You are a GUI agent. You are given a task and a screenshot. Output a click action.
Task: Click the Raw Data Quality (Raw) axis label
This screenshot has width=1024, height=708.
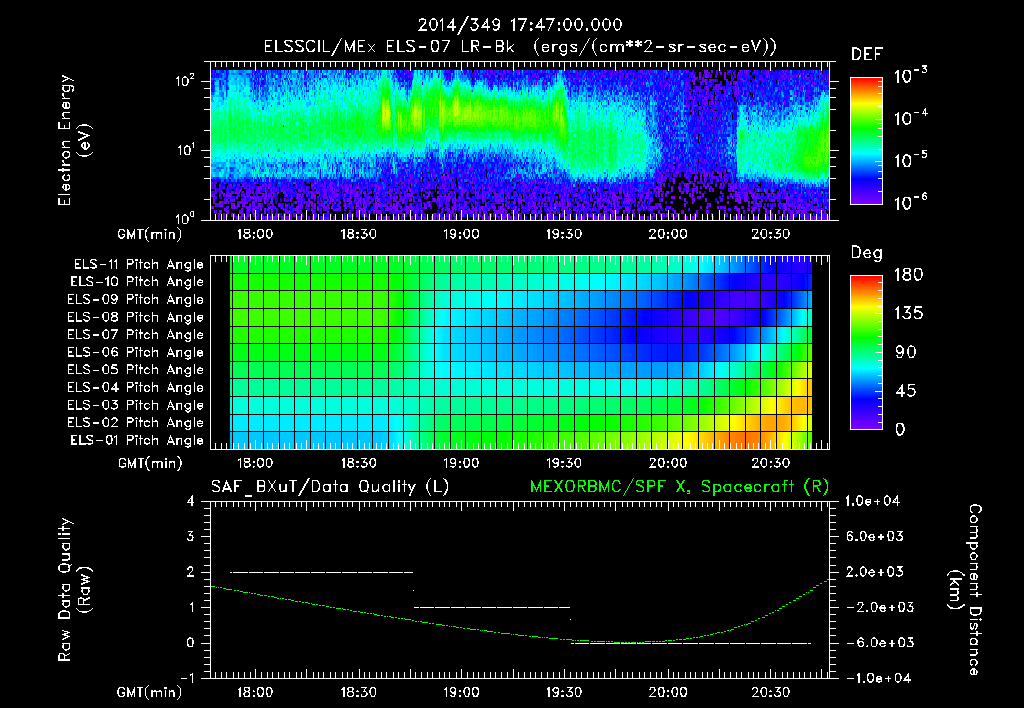pyautogui.click(x=74, y=590)
